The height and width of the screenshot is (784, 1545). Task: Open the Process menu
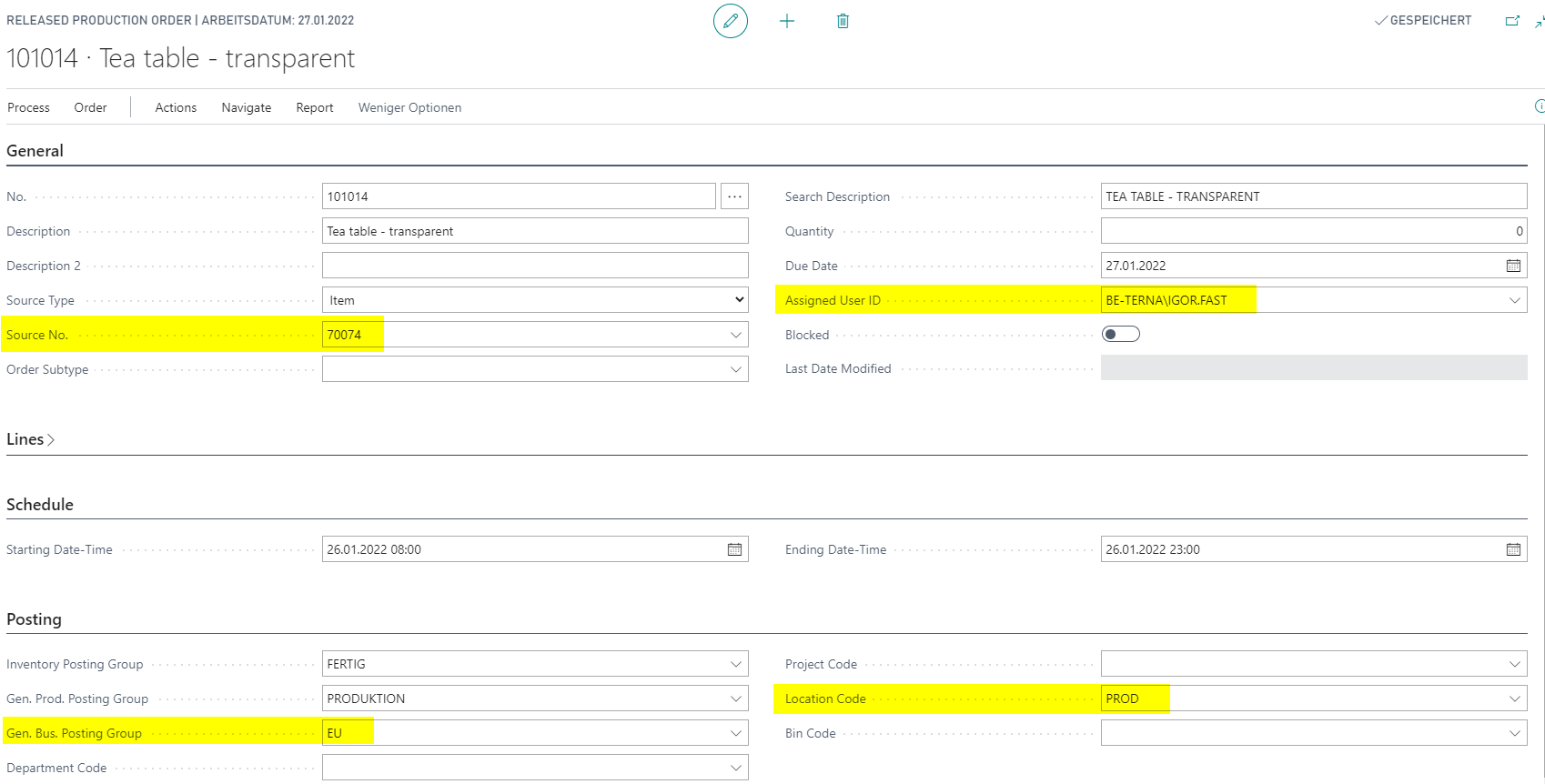(29, 107)
